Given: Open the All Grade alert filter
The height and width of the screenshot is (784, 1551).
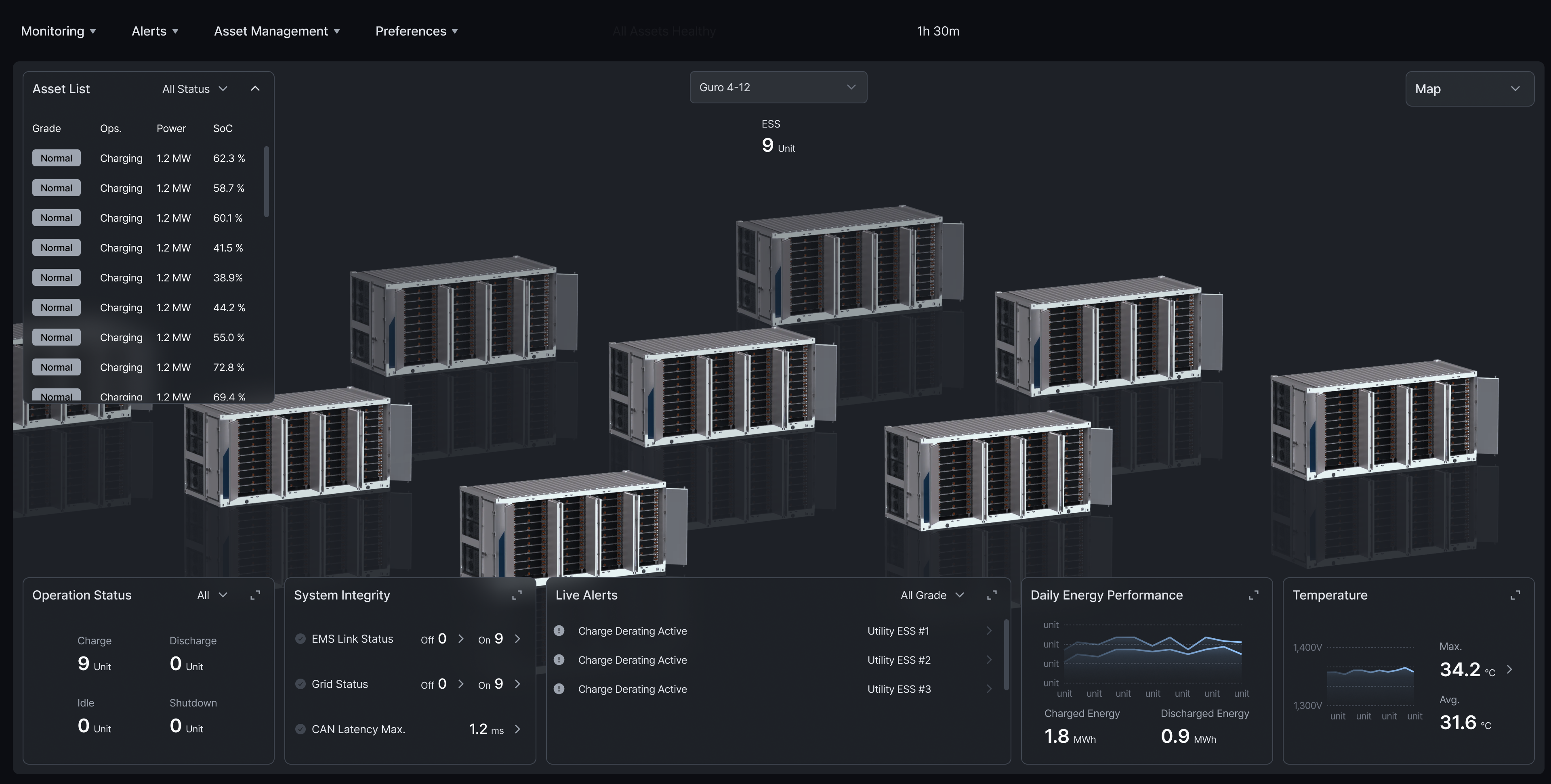Looking at the screenshot, I should (x=931, y=595).
